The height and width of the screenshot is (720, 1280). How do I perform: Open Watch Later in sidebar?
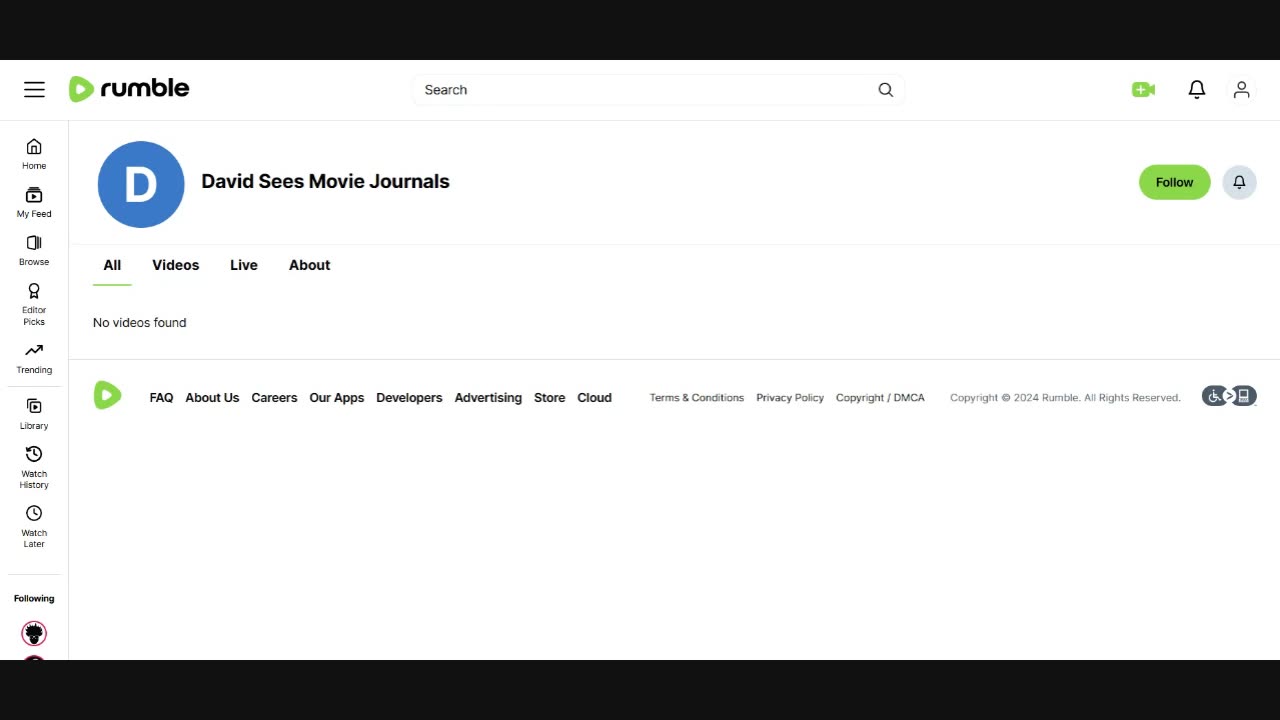[34, 527]
